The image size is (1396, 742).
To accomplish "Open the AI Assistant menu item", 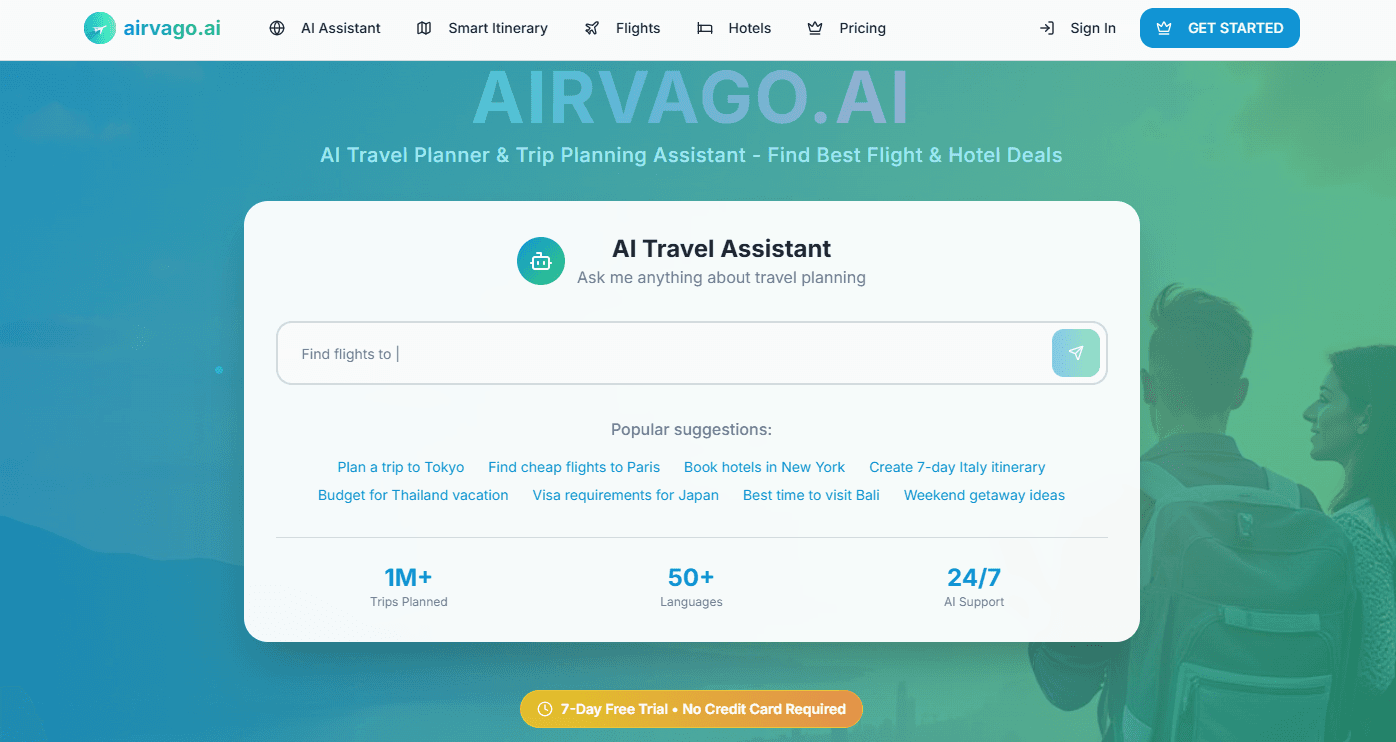I will 340,28.
